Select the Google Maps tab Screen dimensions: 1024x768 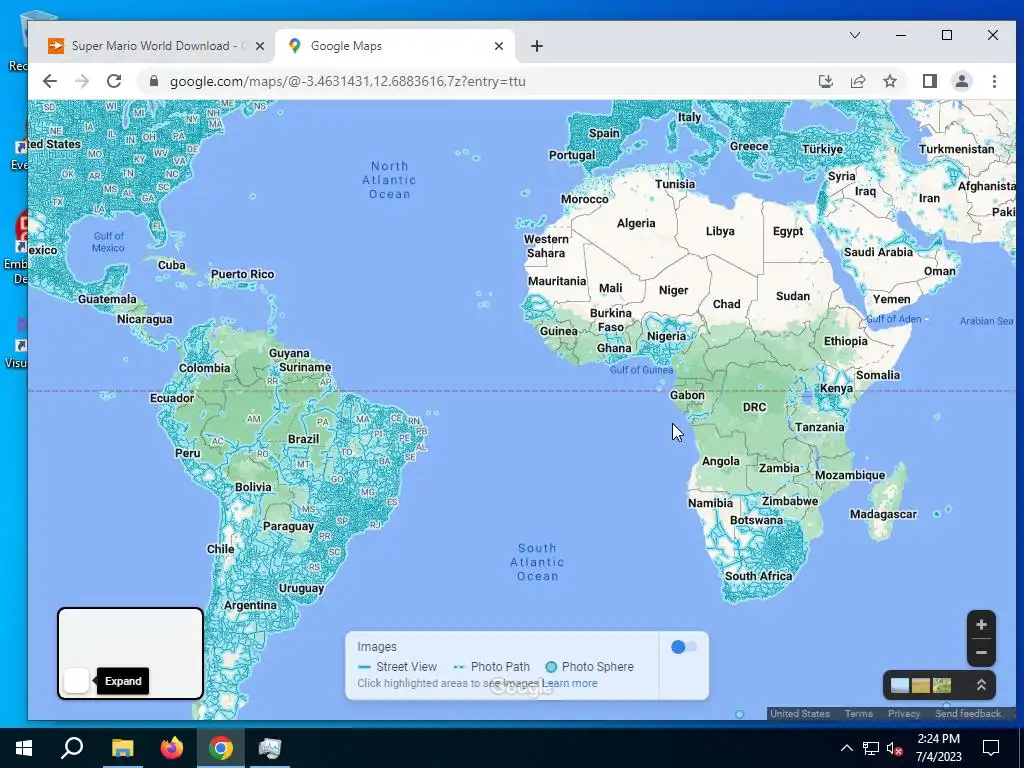coord(395,46)
